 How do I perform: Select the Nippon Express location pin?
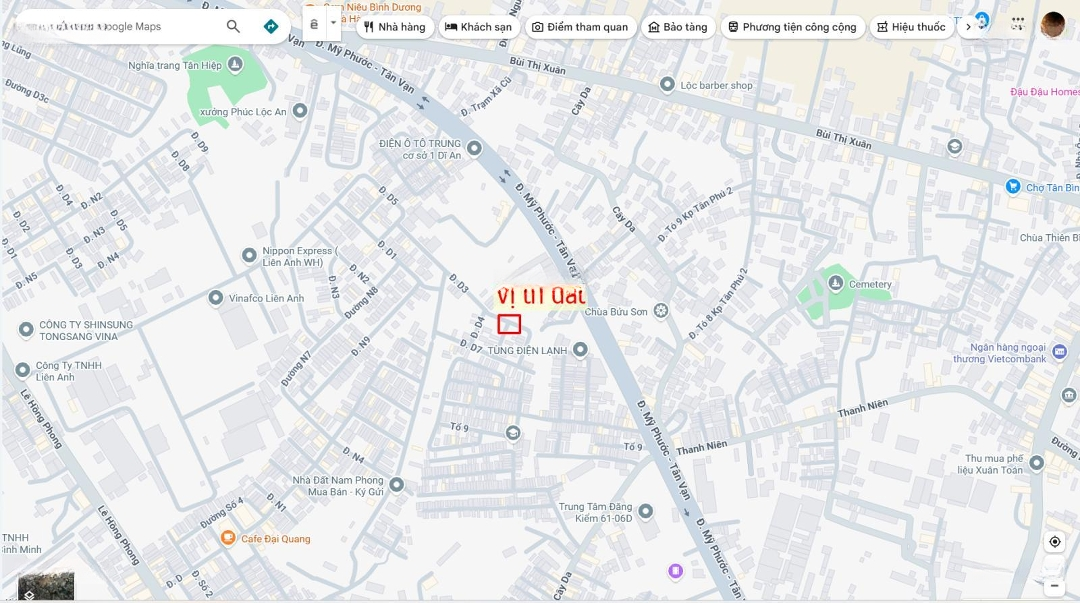pyautogui.click(x=249, y=256)
